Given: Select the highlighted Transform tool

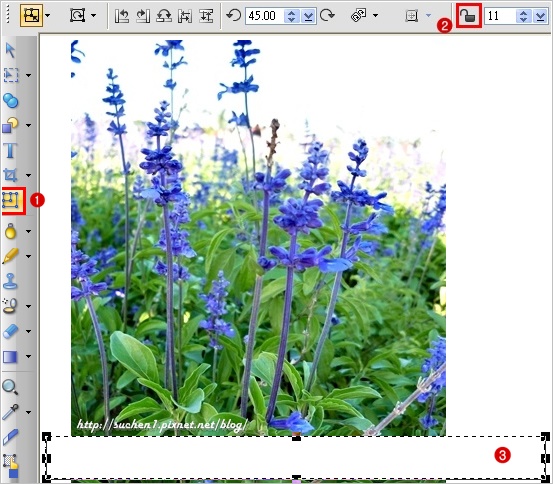Looking at the screenshot, I should (x=11, y=200).
